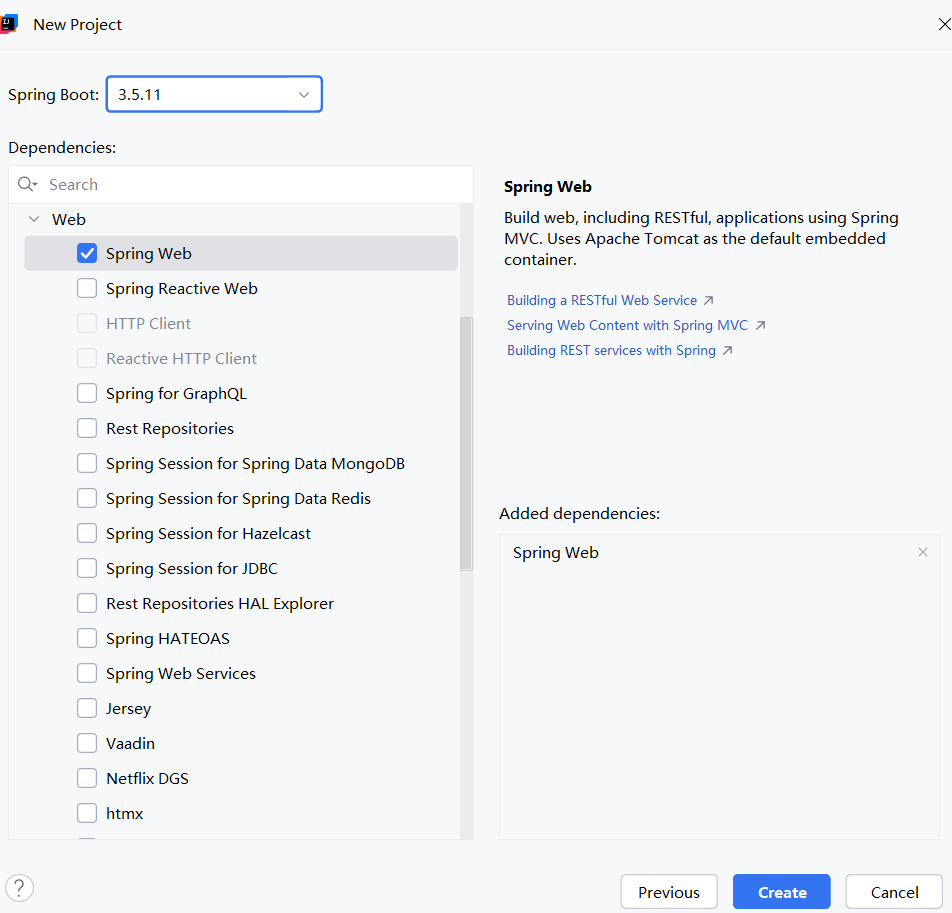Viewport: 952px width, 913px height.
Task: Remove Spring Web from added dependencies
Action: 922,552
